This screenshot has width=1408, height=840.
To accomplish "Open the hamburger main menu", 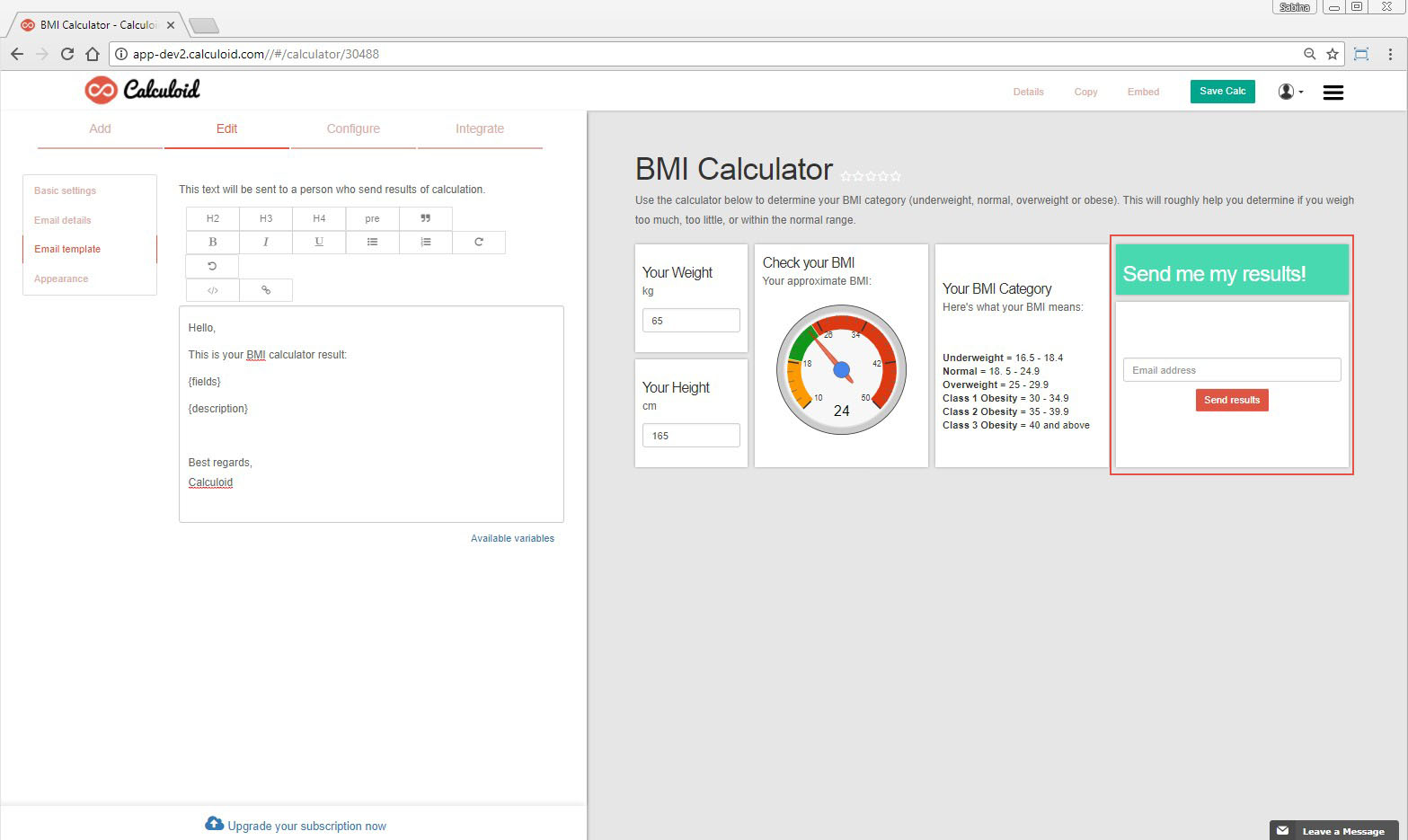I will click(1333, 93).
